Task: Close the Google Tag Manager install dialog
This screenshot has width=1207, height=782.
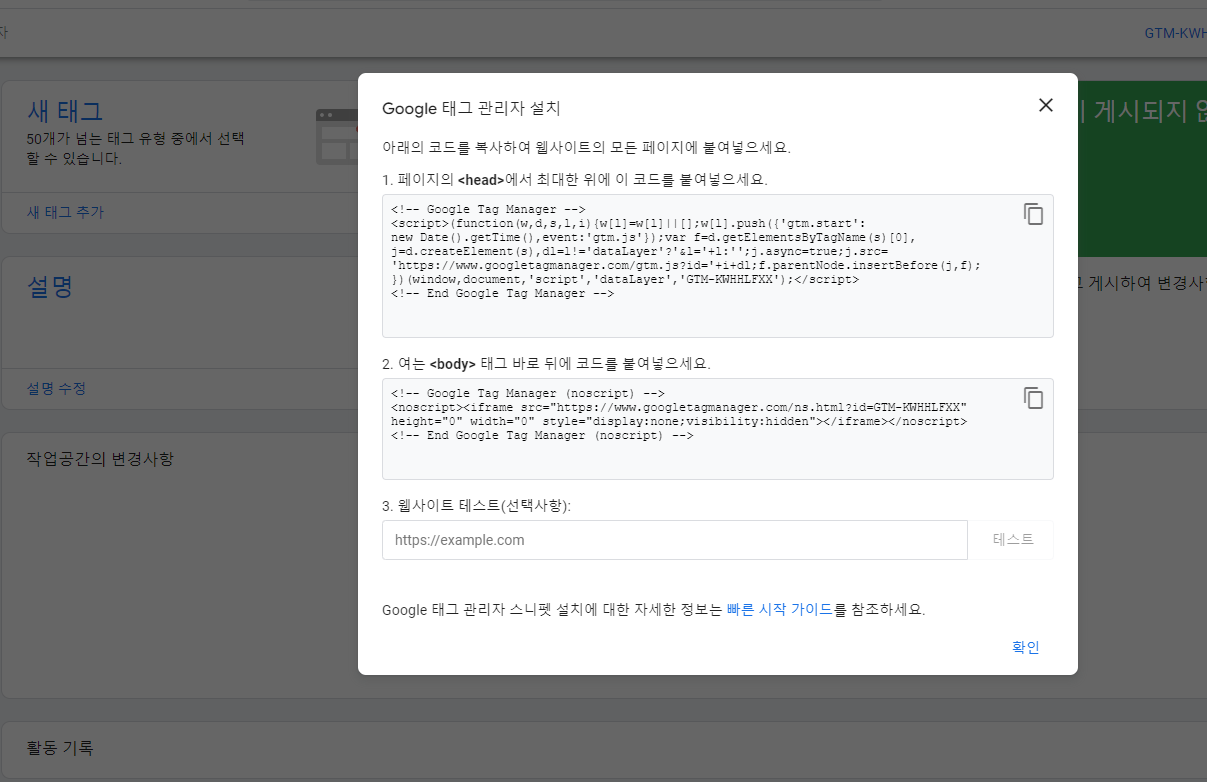Action: pyautogui.click(x=1046, y=105)
